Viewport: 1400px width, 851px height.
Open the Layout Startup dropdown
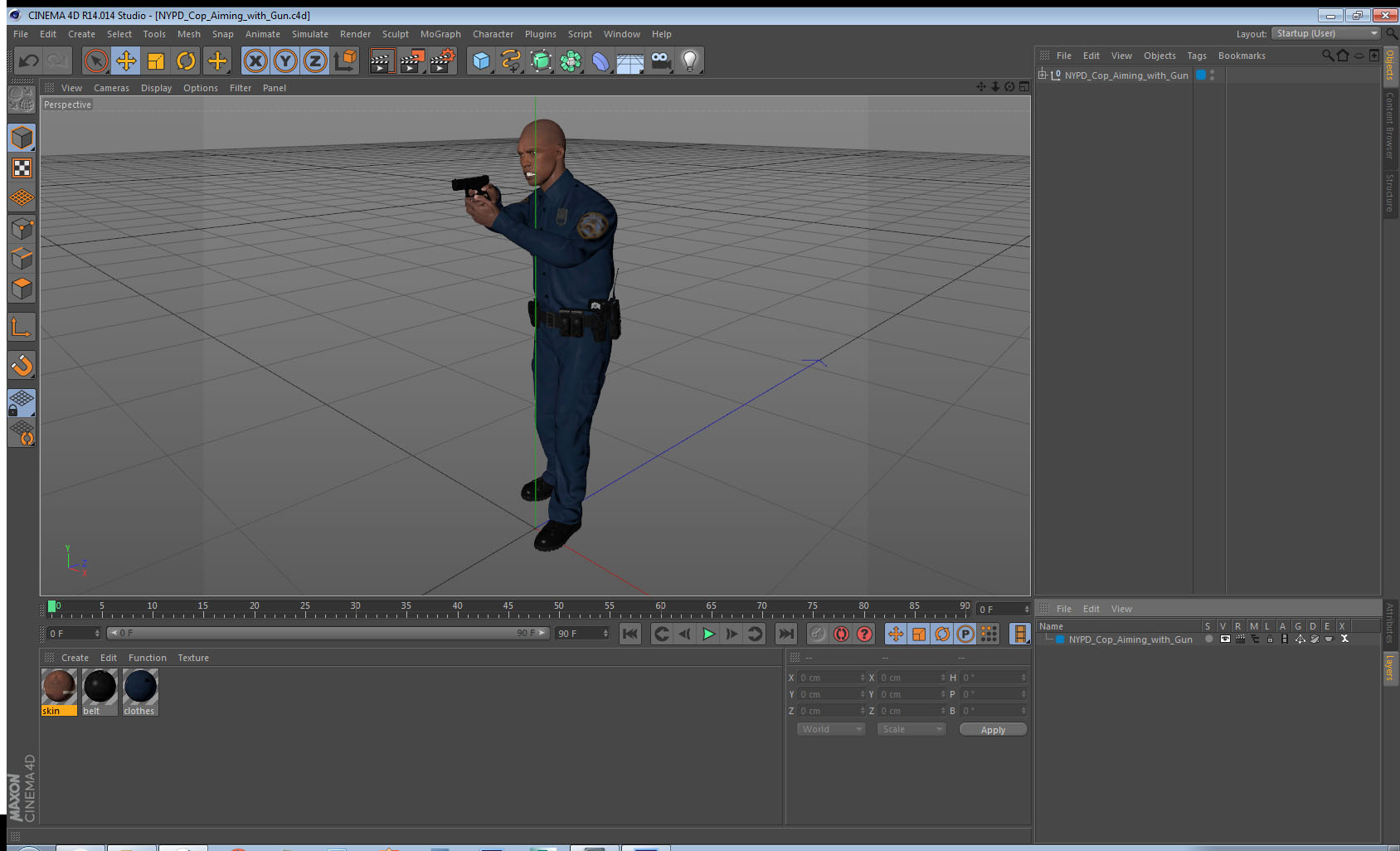tap(1326, 33)
